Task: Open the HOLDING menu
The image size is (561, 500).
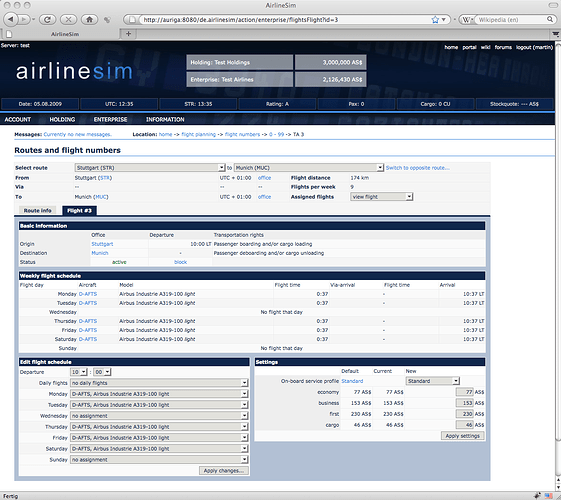Action: pos(62,119)
